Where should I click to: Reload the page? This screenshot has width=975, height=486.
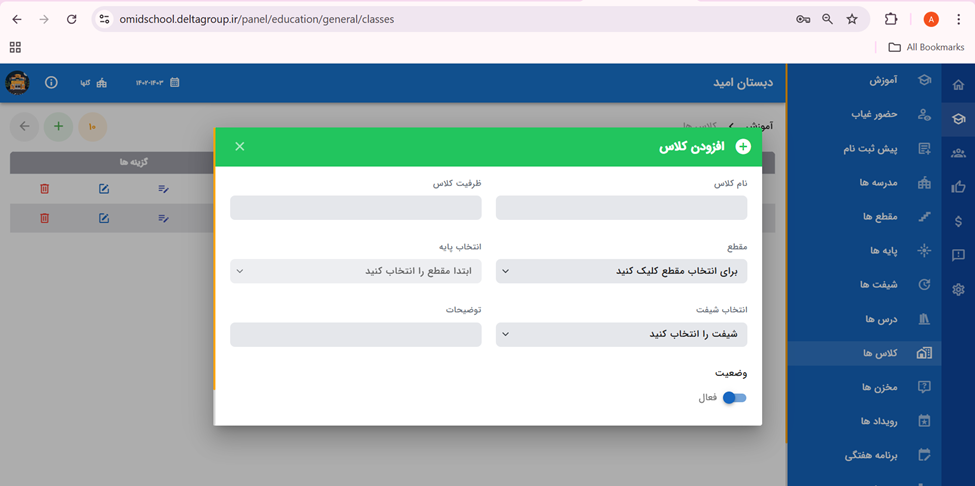point(72,19)
